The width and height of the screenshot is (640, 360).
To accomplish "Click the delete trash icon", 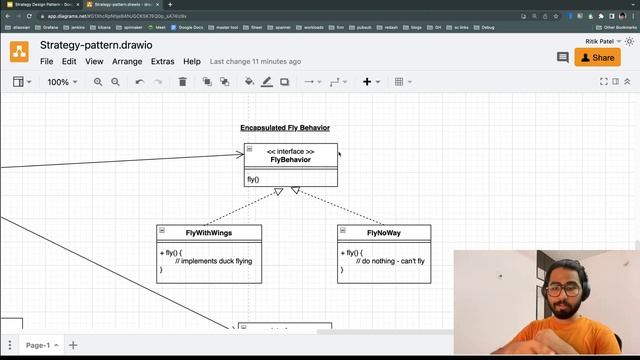I will click(182, 82).
